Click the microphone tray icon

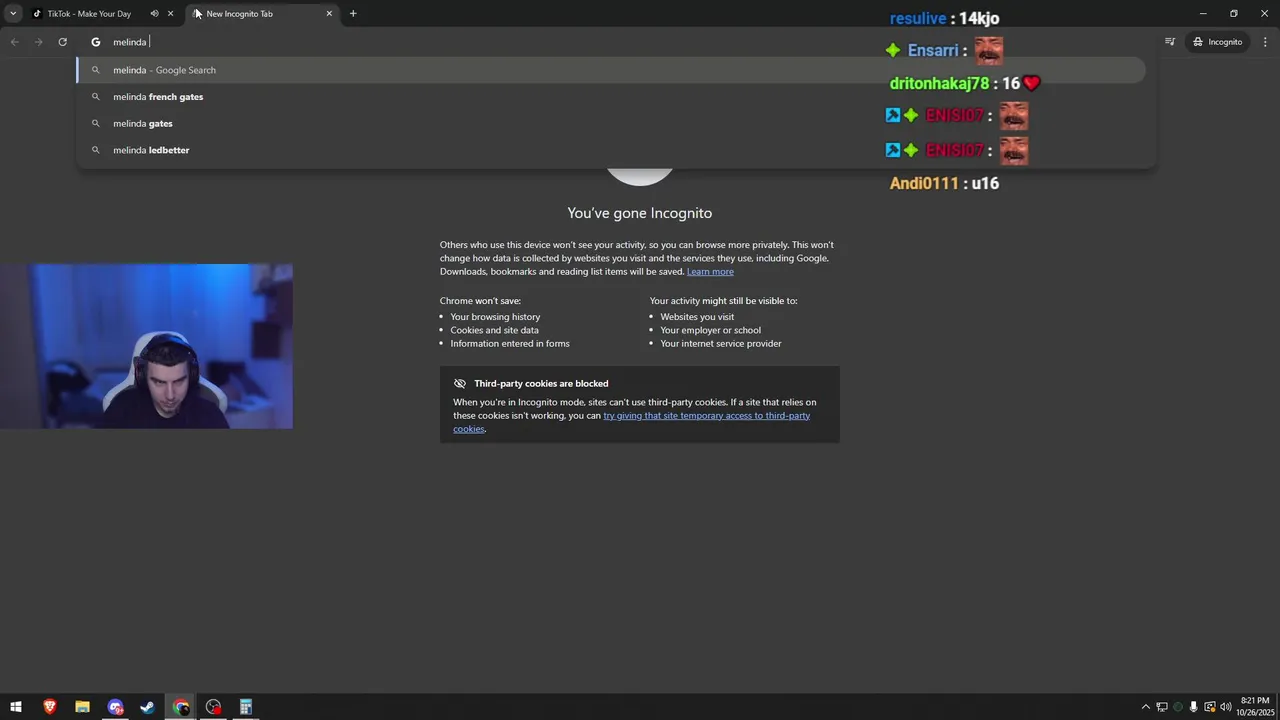(x=1193, y=707)
